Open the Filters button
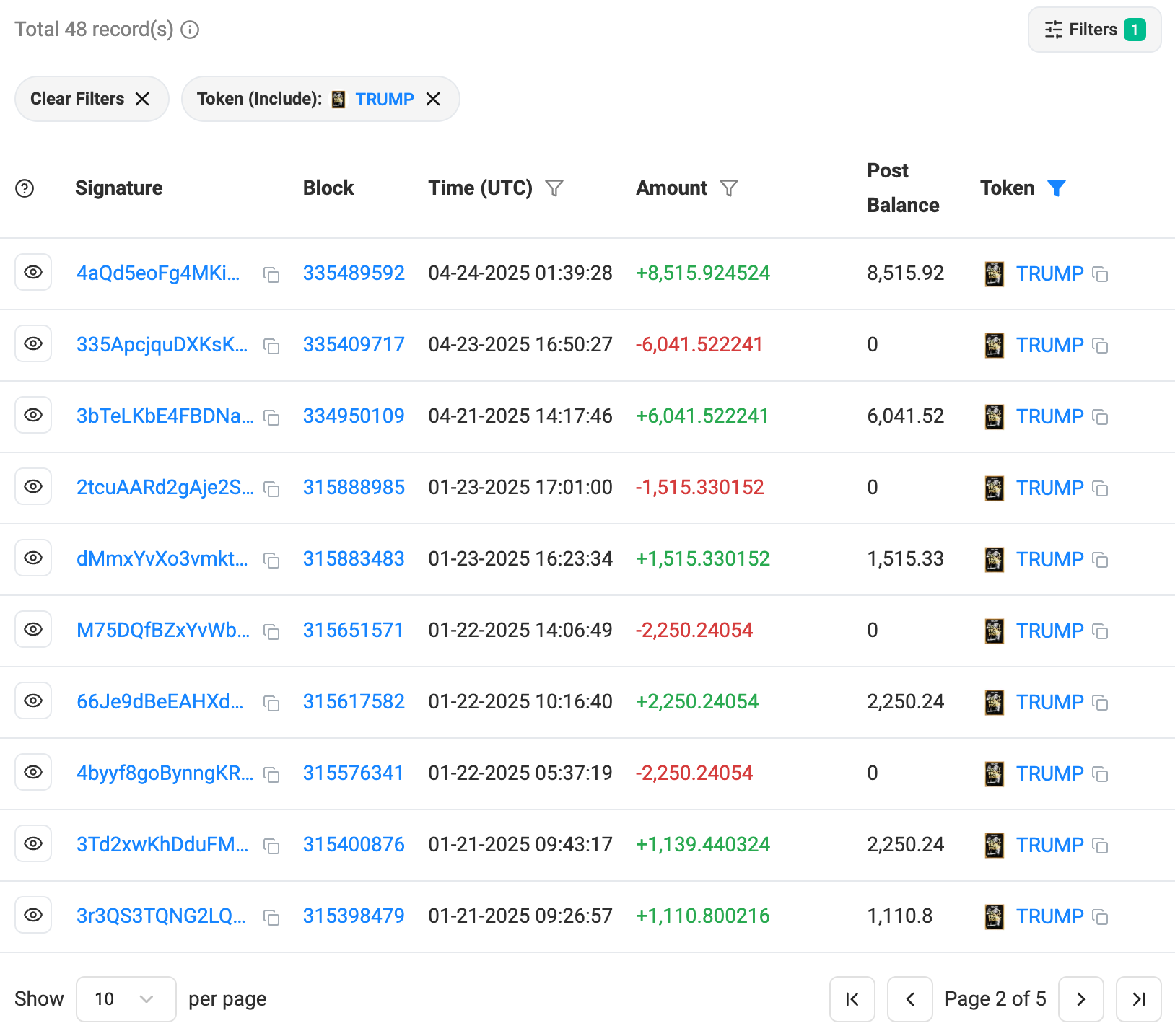Image resolution: width=1175 pixels, height=1036 pixels. (1094, 30)
